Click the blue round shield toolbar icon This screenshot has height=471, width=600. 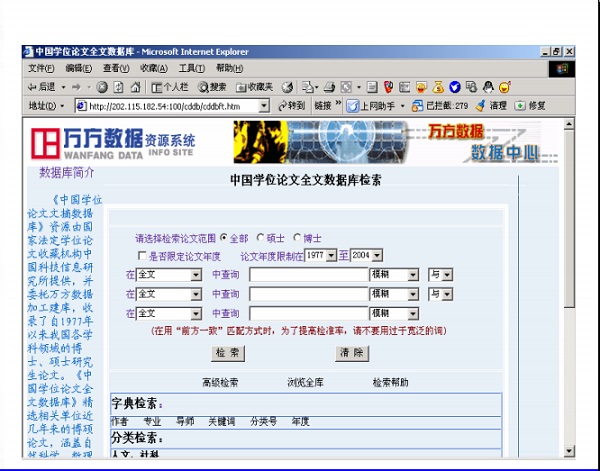pos(455,87)
